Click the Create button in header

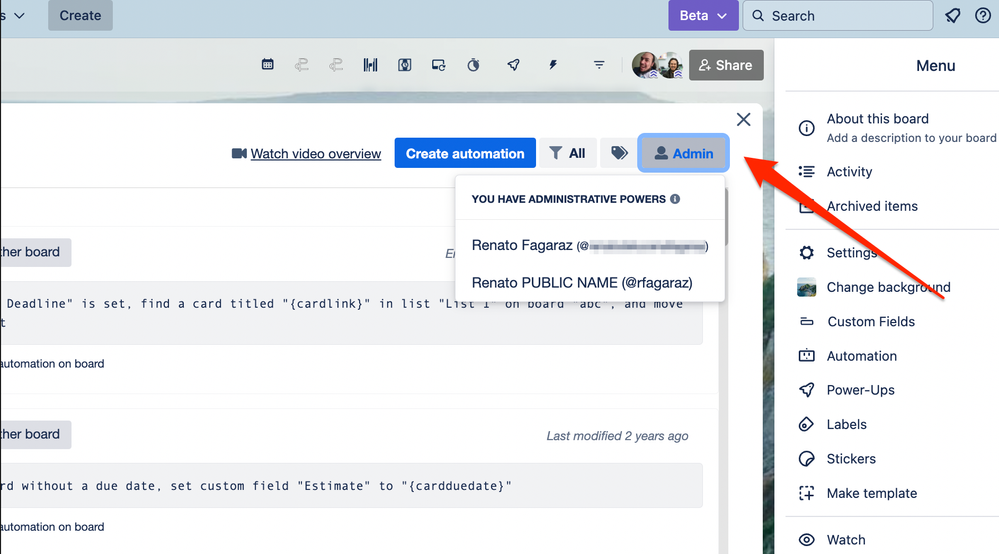coord(80,15)
